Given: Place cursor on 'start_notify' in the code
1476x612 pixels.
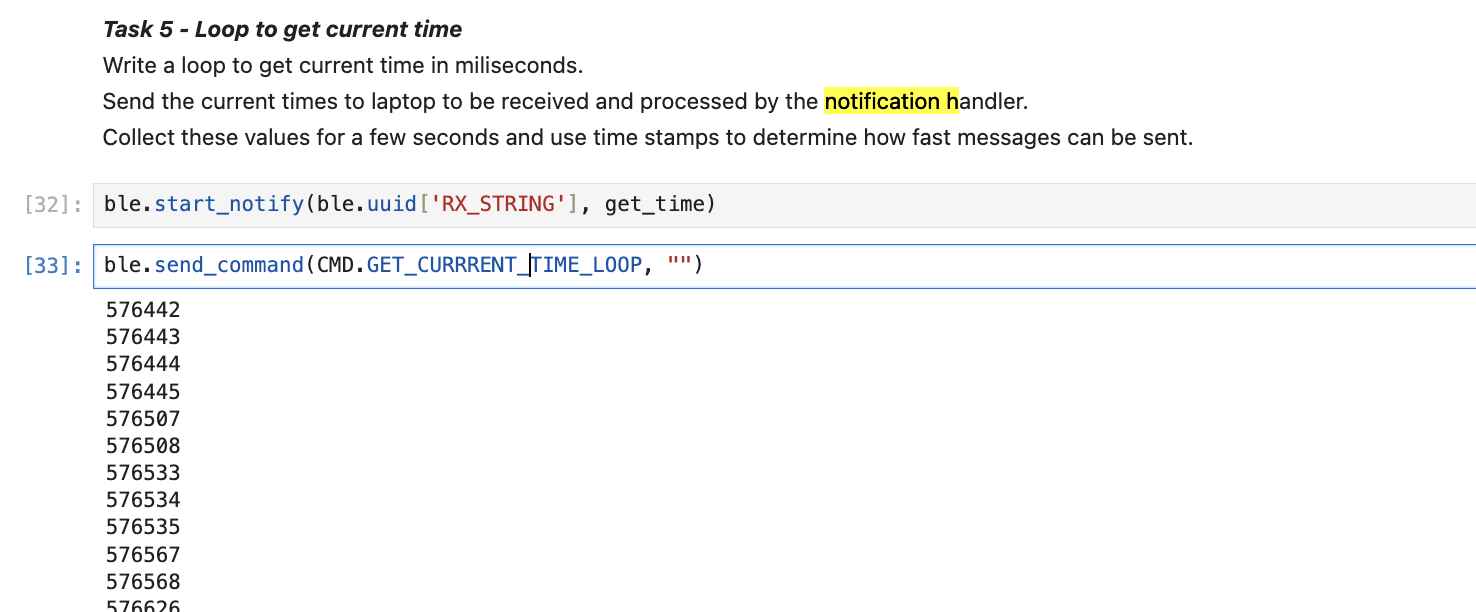Looking at the screenshot, I should [228, 205].
